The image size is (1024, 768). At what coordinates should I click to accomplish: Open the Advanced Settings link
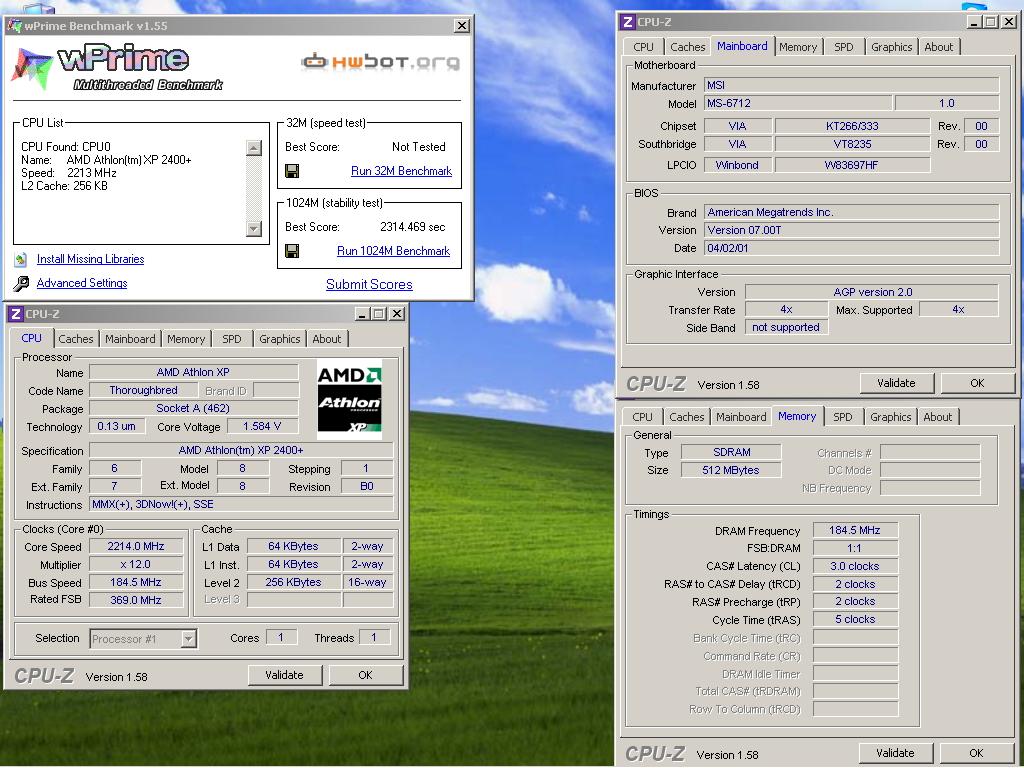click(82, 283)
